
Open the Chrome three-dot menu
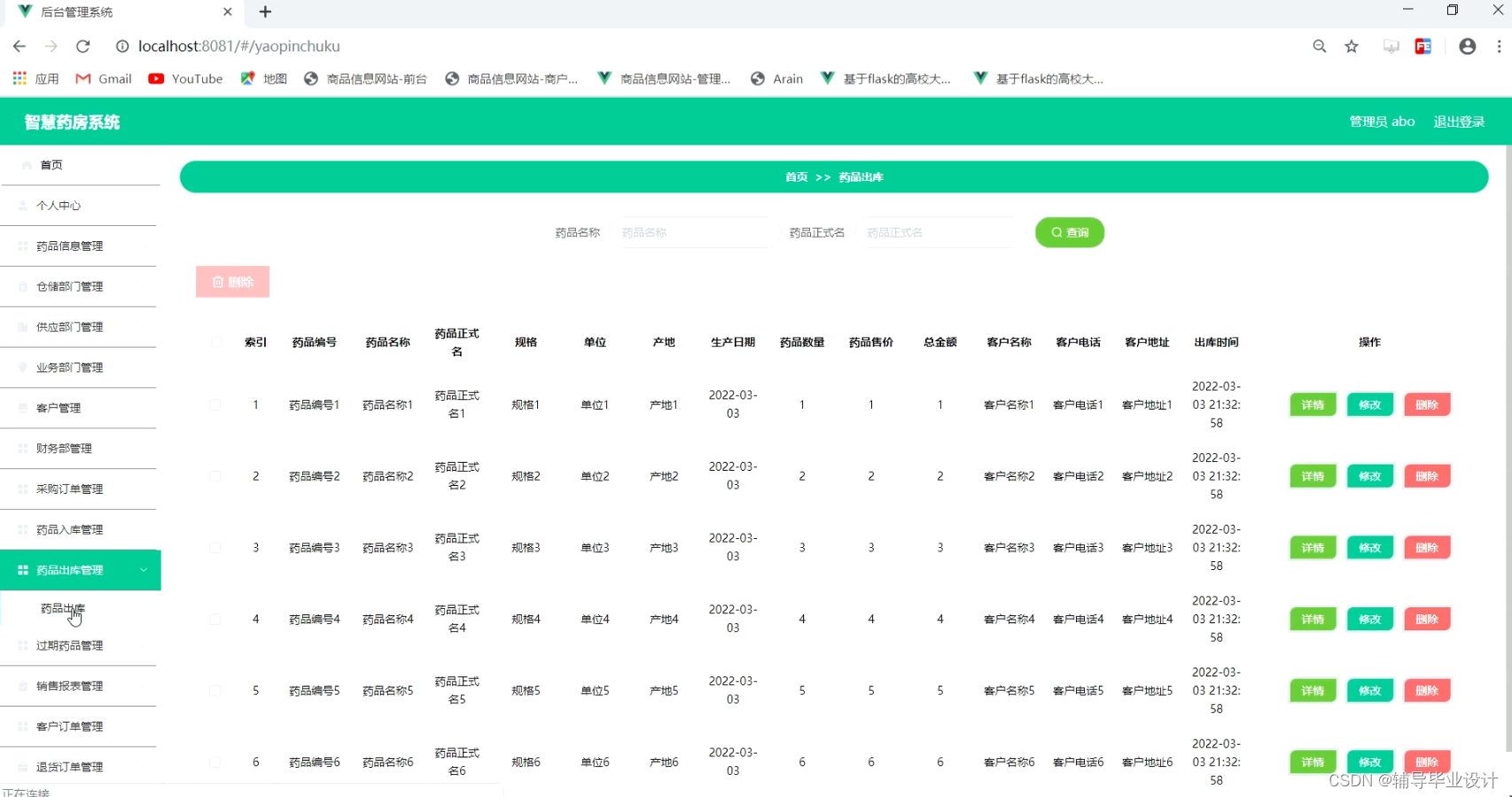click(x=1499, y=46)
